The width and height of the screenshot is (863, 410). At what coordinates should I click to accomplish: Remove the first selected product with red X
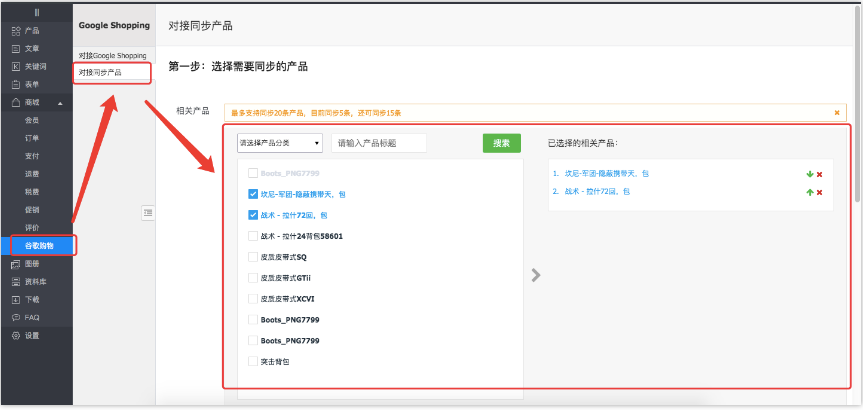click(x=820, y=174)
